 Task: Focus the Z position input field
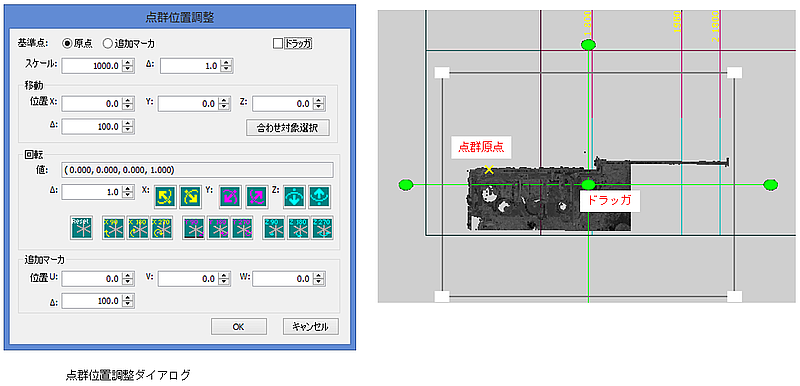click(283, 104)
